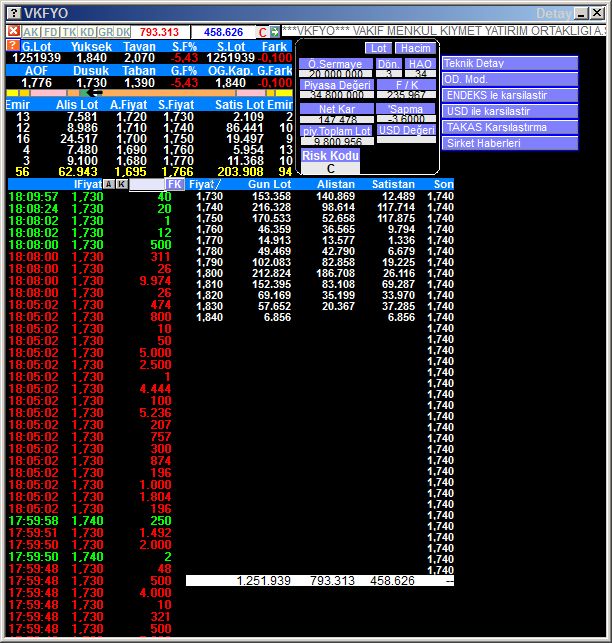Toggle the FK button in the header

[x=175, y=184]
